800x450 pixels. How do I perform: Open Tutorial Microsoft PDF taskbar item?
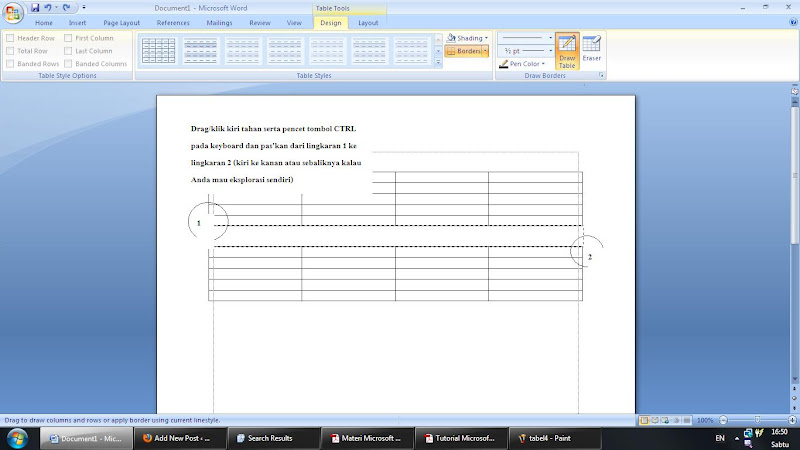(461, 438)
